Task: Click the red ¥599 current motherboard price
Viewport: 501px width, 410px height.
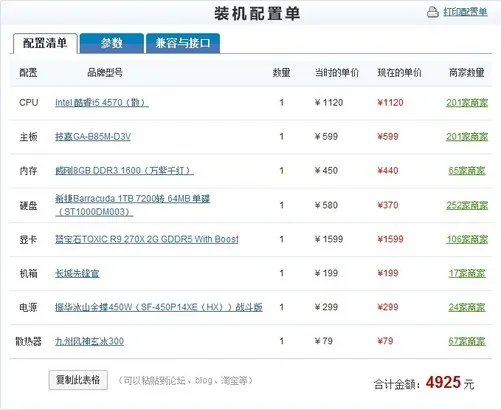Action: 388,137
